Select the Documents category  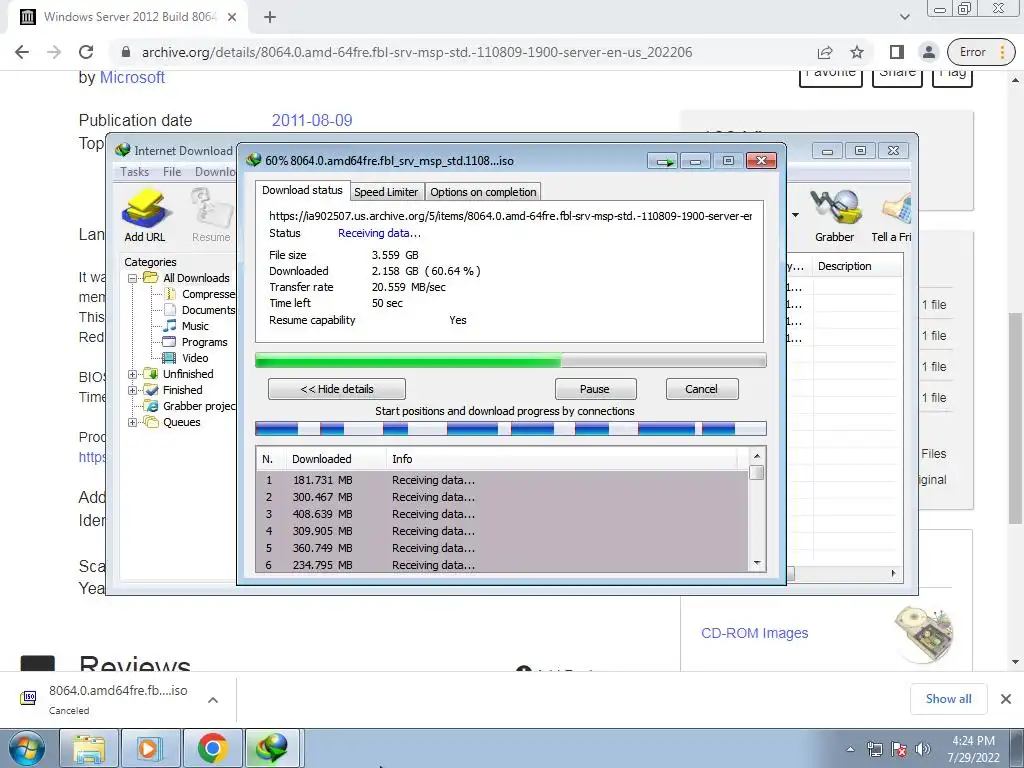(x=200, y=310)
